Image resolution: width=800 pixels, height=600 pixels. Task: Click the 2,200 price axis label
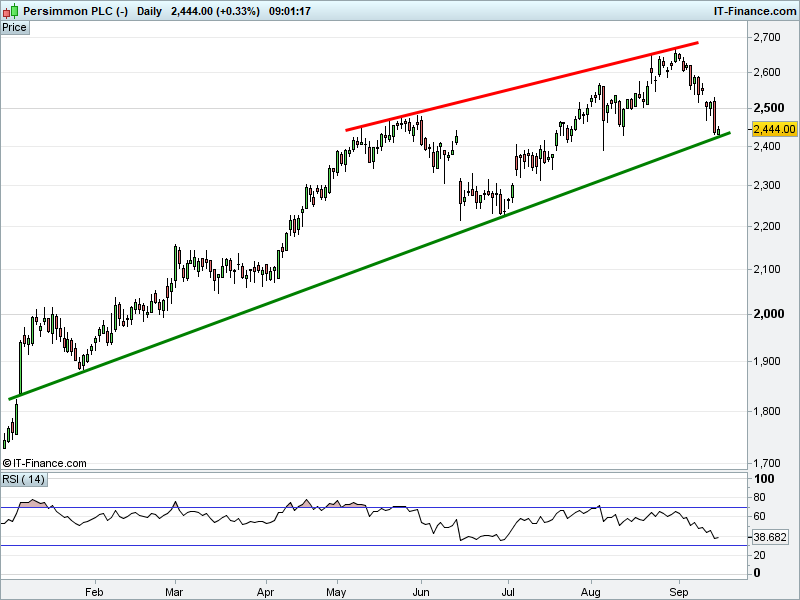767,226
